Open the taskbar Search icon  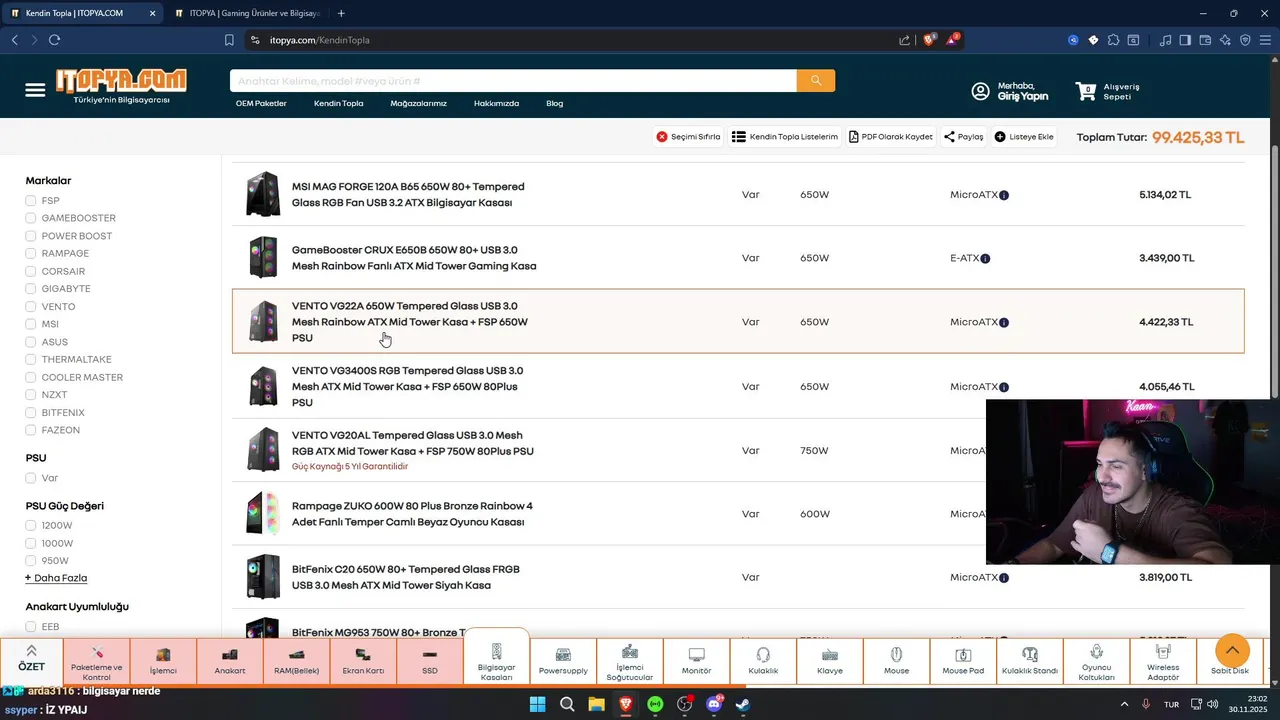tap(567, 704)
